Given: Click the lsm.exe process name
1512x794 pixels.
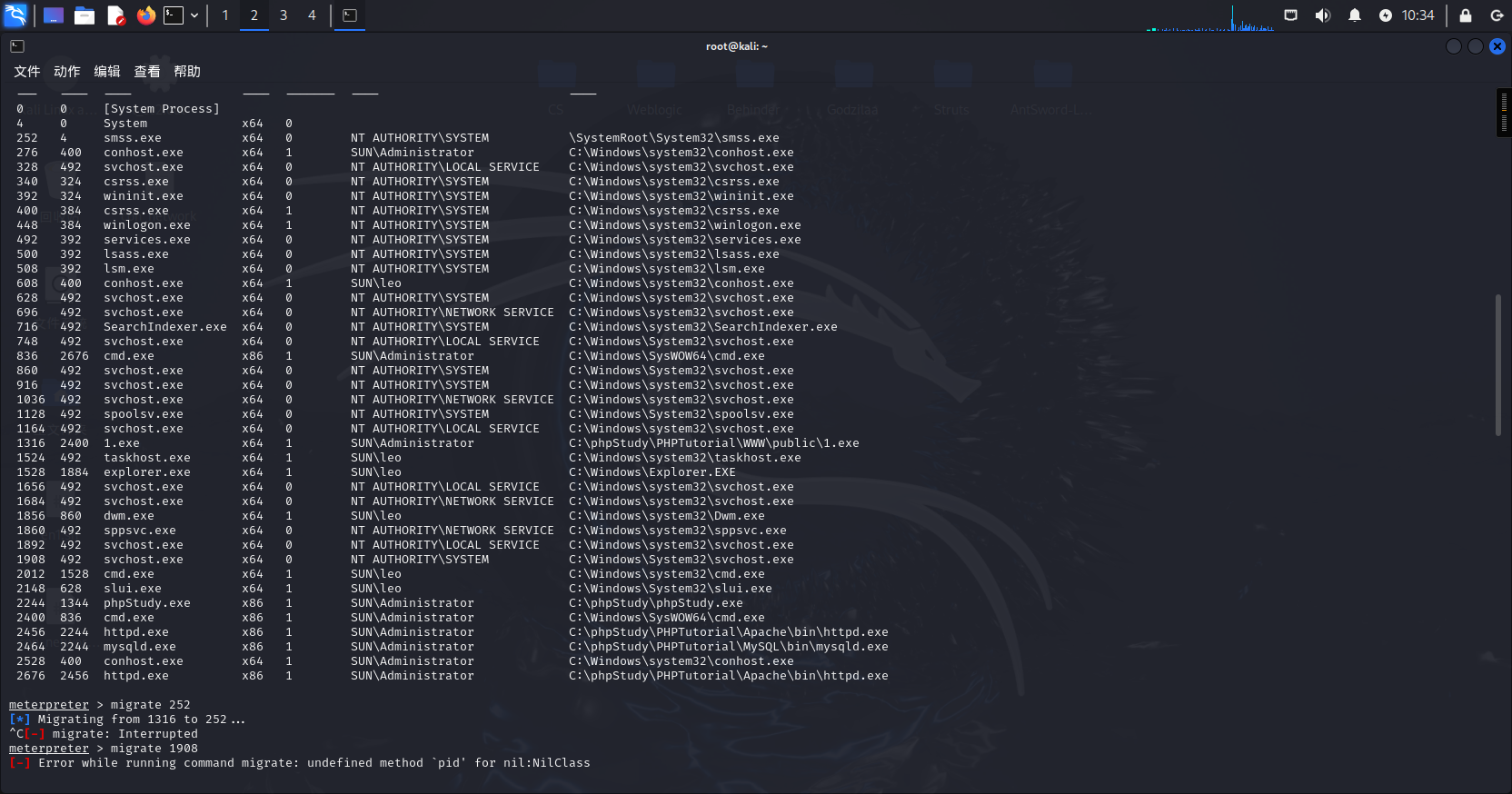Looking at the screenshot, I should (129, 269).
